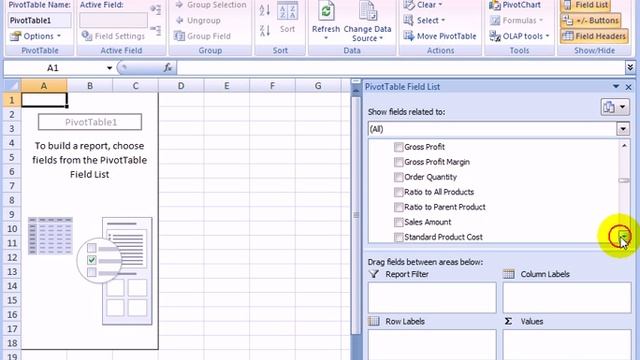640x360 pixels.
Task: Click the Column Labels area box
Action: tap(567, 298)
